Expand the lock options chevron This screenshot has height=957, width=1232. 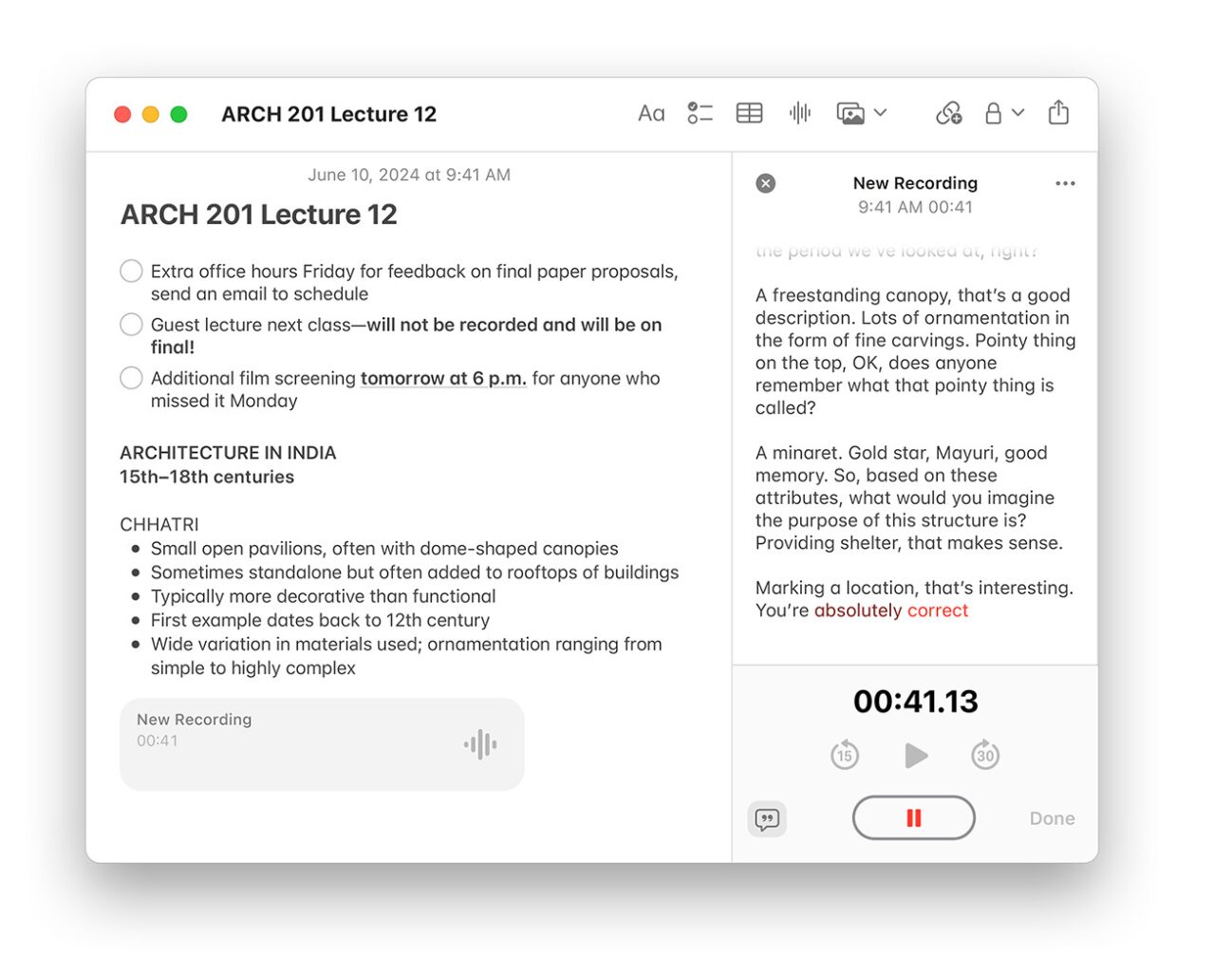1017,113
